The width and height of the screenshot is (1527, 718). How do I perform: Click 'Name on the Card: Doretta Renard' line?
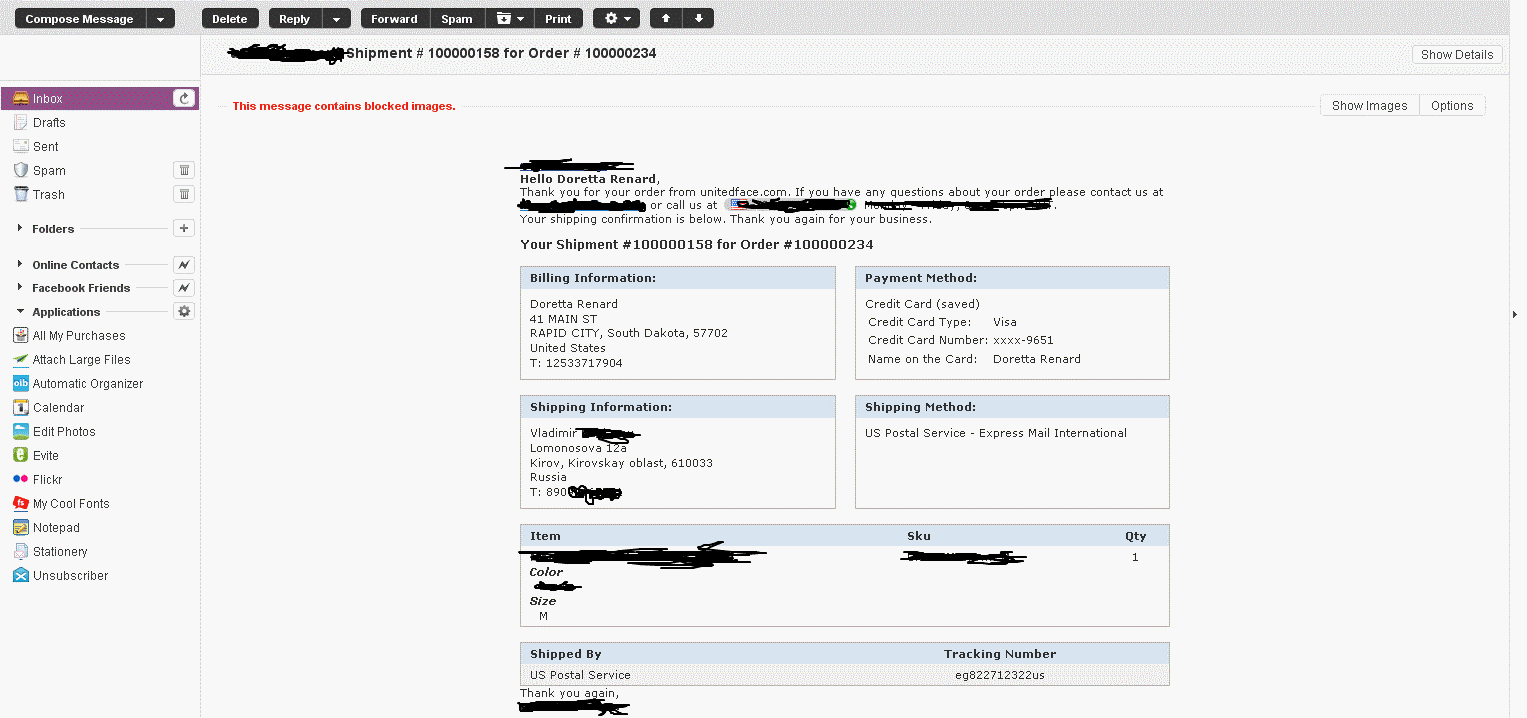coord(974,359)
